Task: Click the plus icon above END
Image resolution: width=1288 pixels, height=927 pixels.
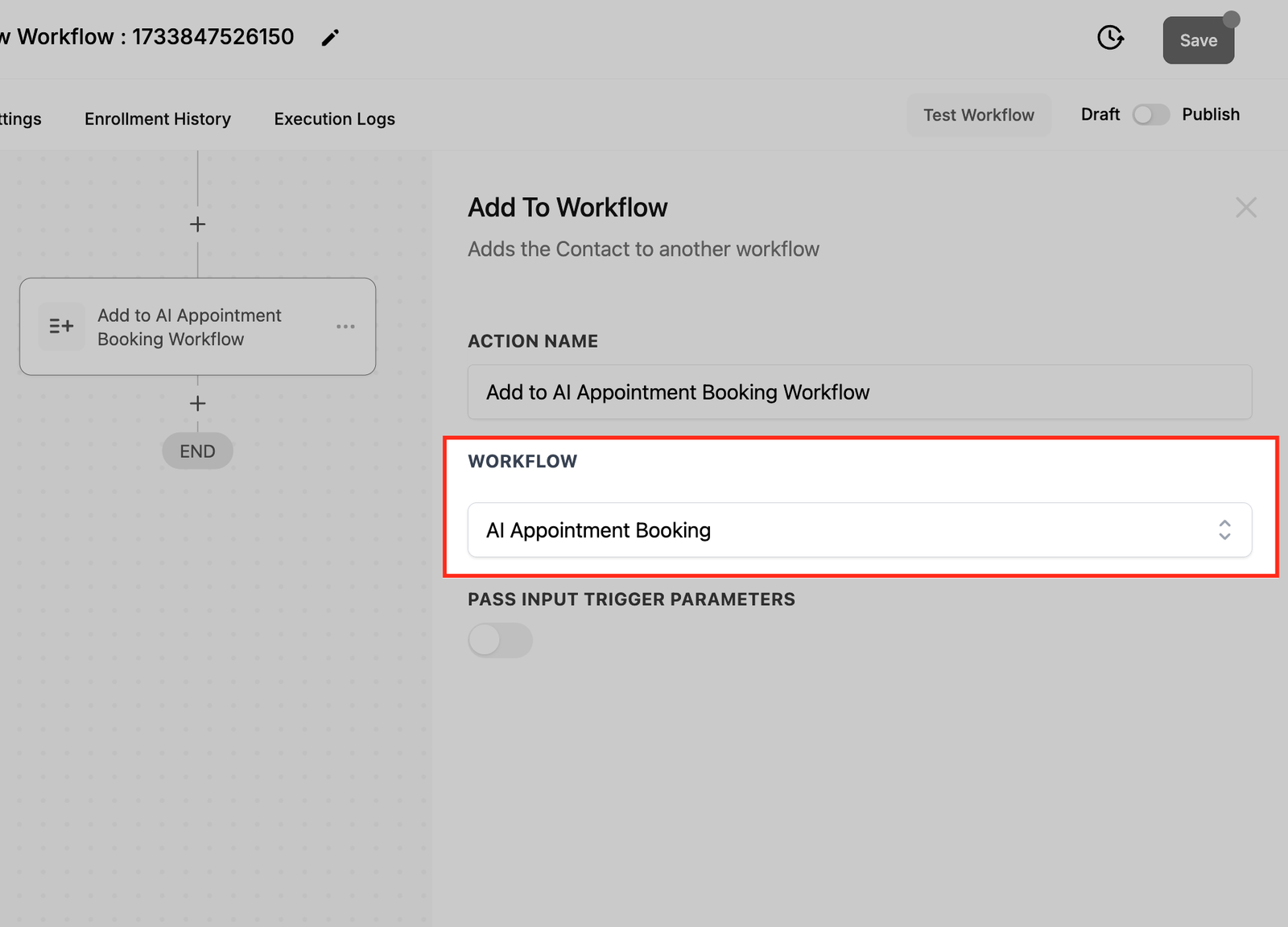Action: click(197, 403)
